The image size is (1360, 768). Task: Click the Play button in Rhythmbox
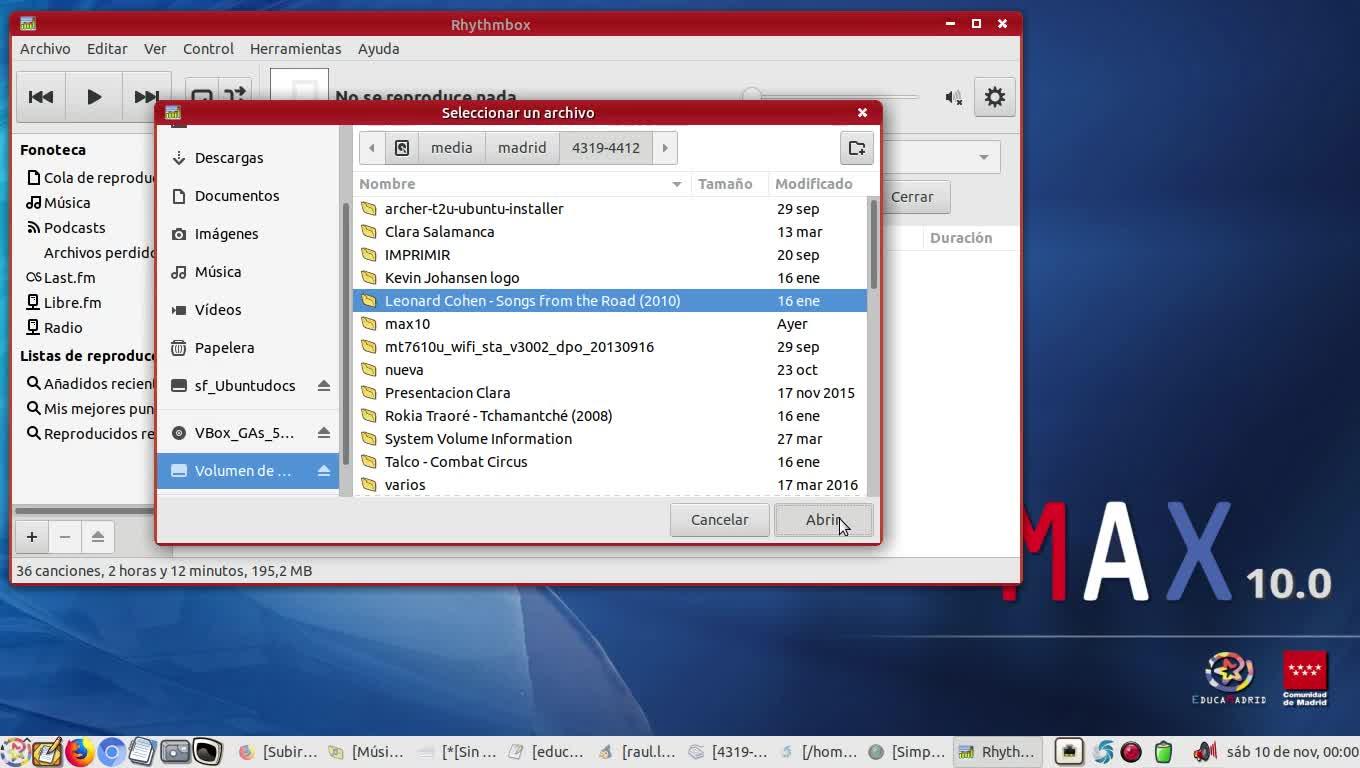[94, 97]
